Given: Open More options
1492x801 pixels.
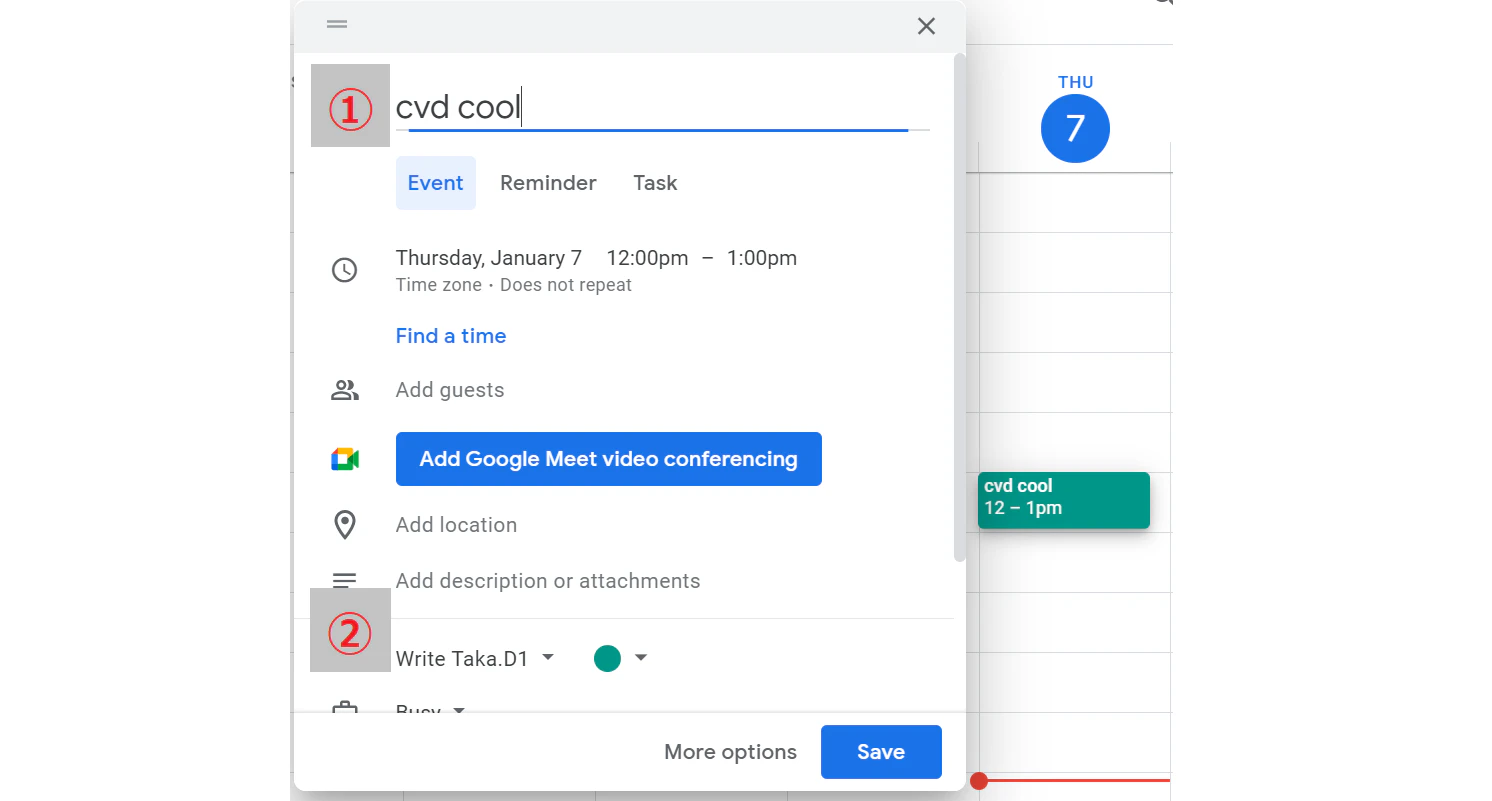Looking at the screenshot, I should (x=730, y=752).
